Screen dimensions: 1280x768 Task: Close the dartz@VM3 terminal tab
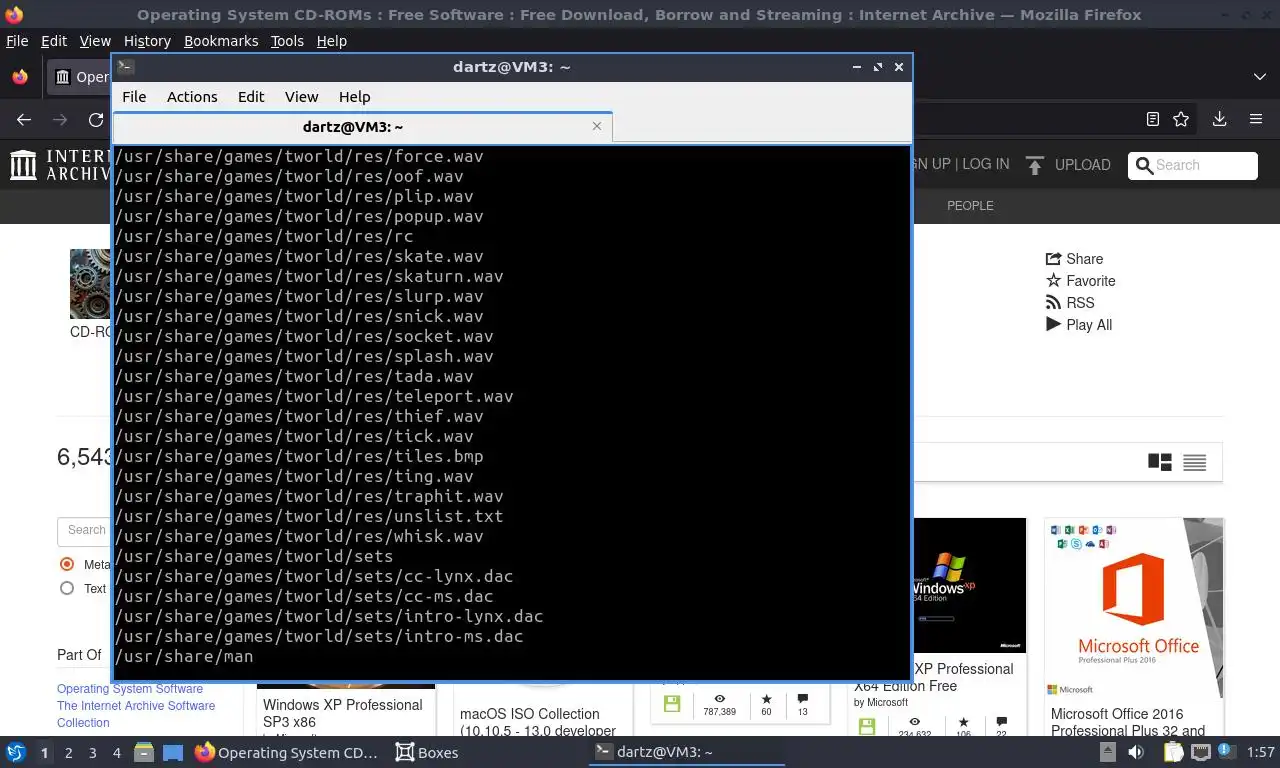pyautogui.click(x=597, y=126)
